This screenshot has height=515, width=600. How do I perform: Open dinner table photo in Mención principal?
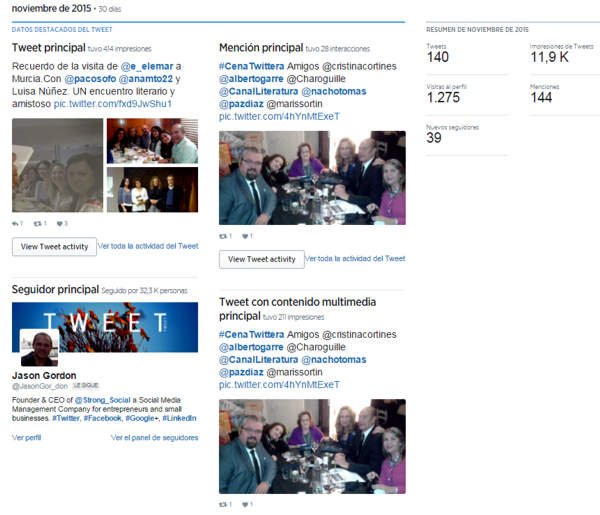click(x=312, y=178)
